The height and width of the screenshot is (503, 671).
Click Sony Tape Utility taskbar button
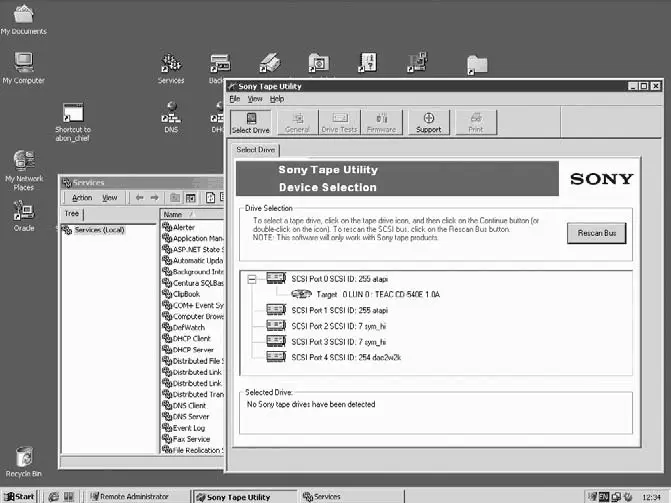pyautogui.click(x=244, y=497)
